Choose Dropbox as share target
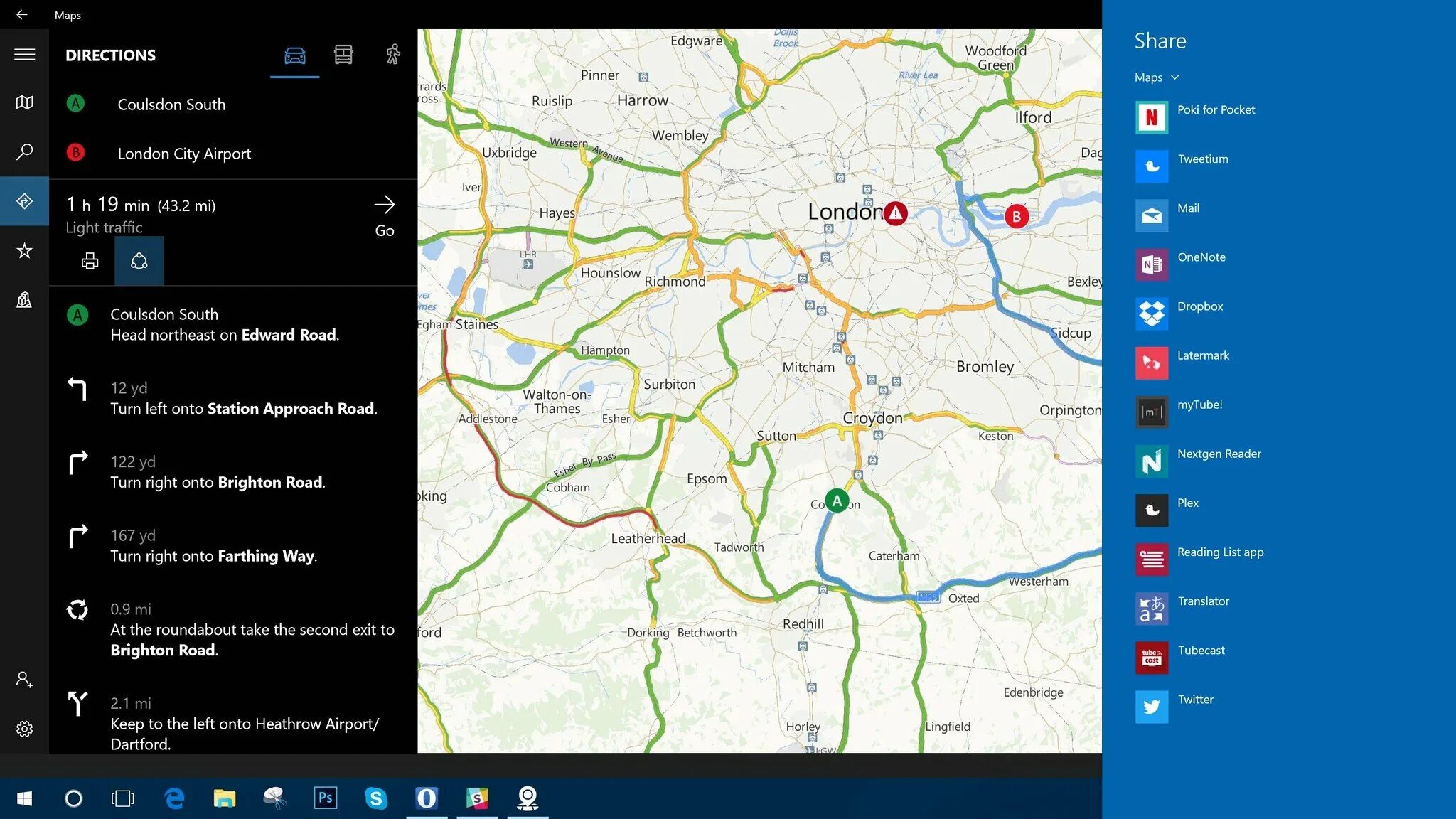 click(x=1199, y=307)
